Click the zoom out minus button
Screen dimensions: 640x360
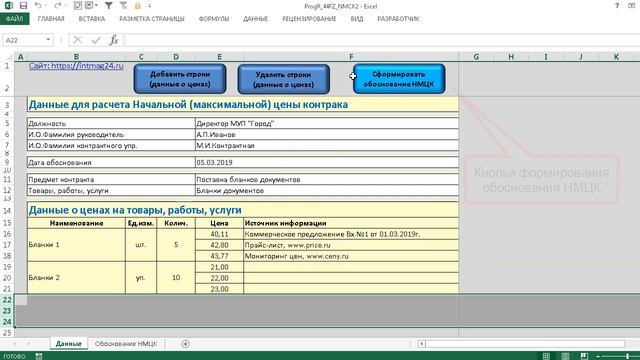[x=598, y=356]
